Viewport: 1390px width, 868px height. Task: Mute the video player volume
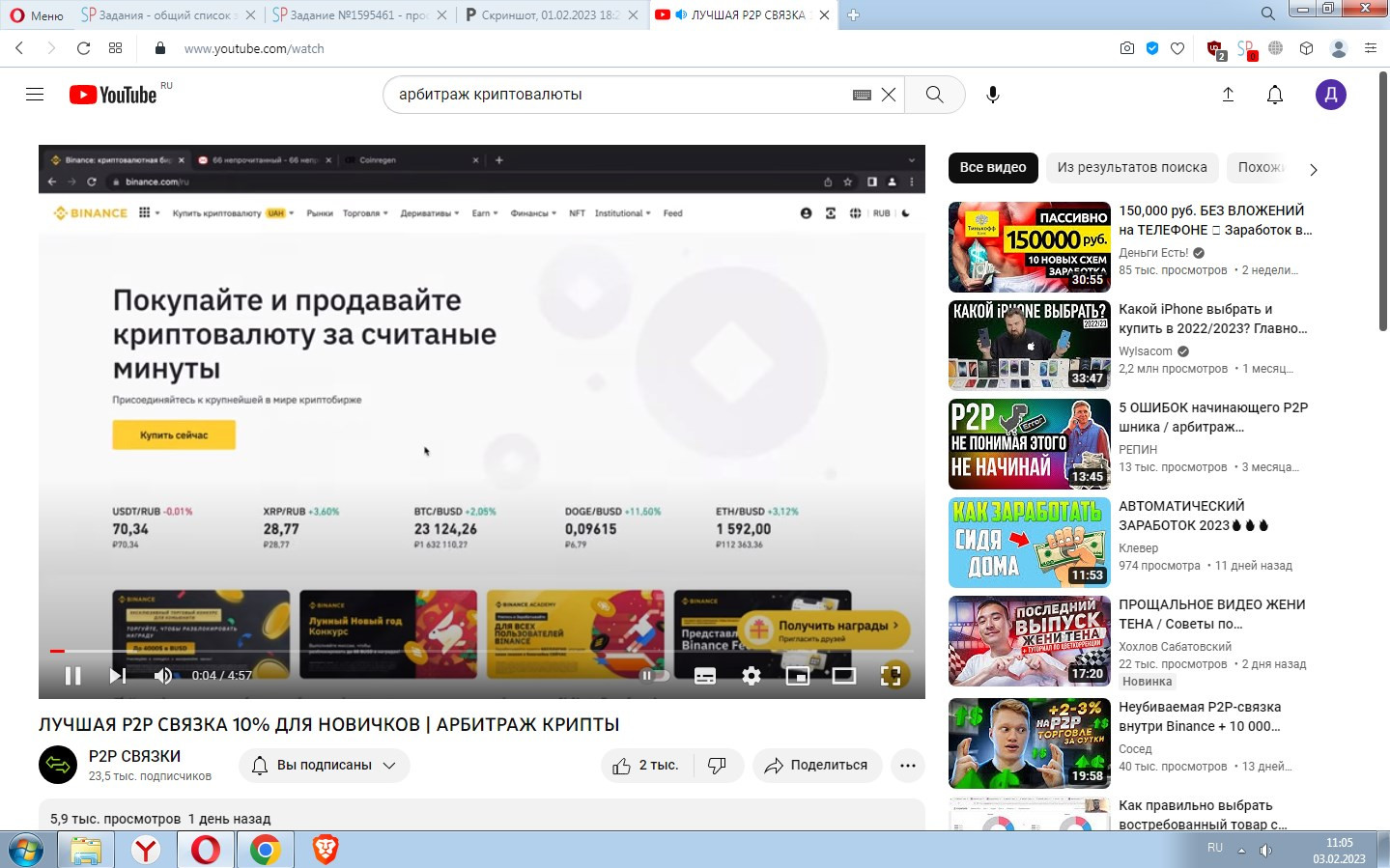[x=163, y=676]
